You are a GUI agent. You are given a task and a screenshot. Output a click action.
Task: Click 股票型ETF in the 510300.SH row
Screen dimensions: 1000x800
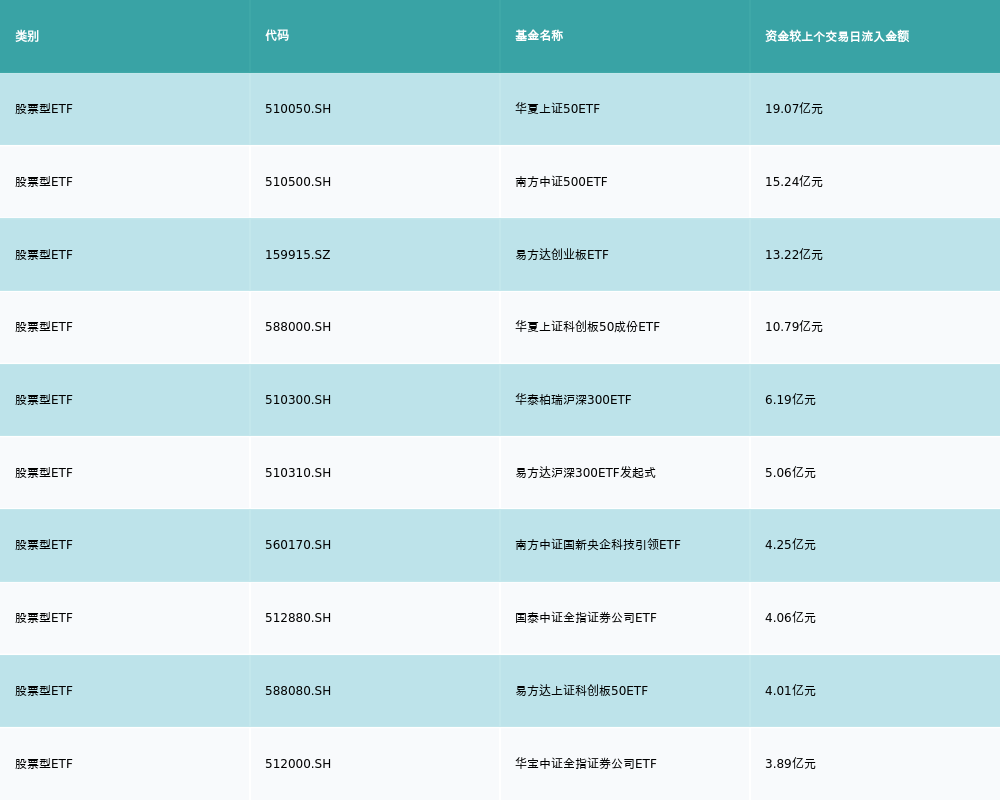pos(44,400)
